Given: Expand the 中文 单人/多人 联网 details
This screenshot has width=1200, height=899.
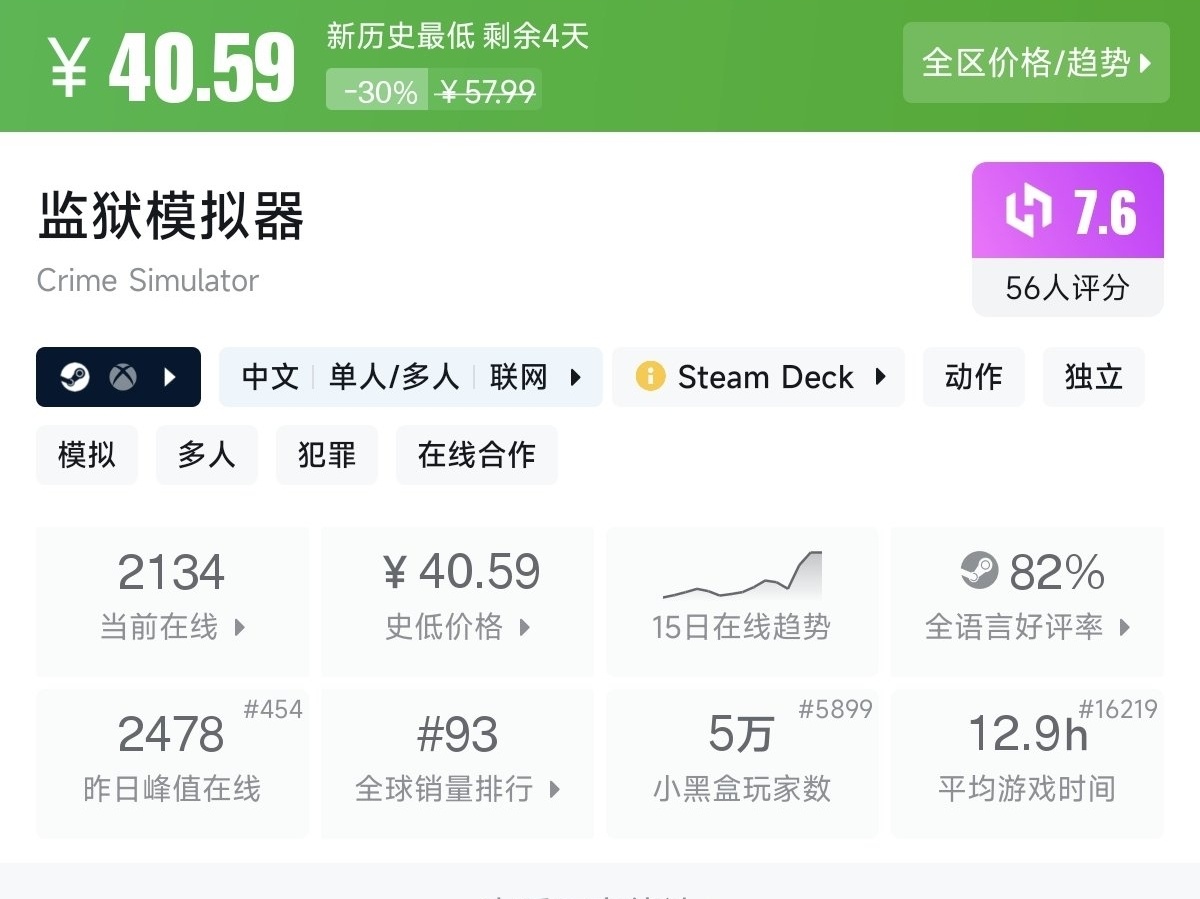Looking at the screenshot, I should 411,377.
